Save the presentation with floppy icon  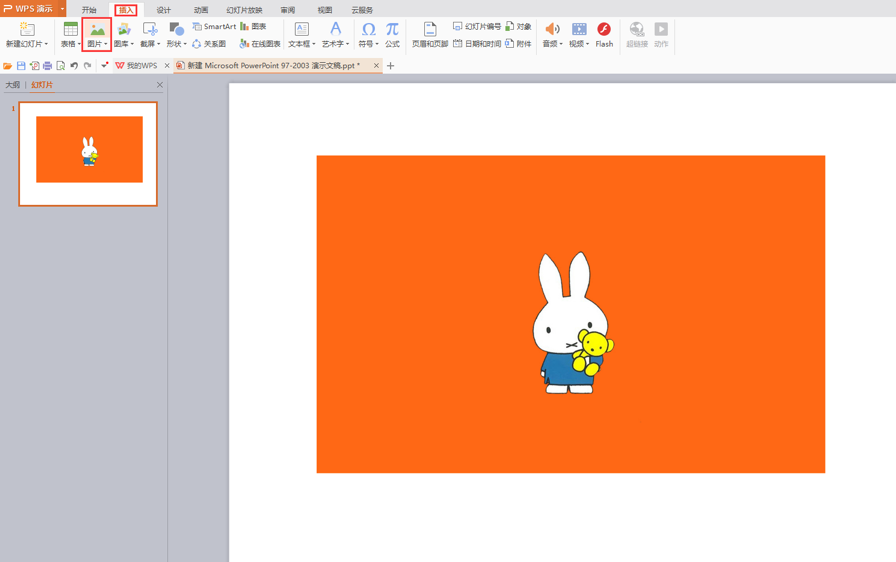[21, 66]
